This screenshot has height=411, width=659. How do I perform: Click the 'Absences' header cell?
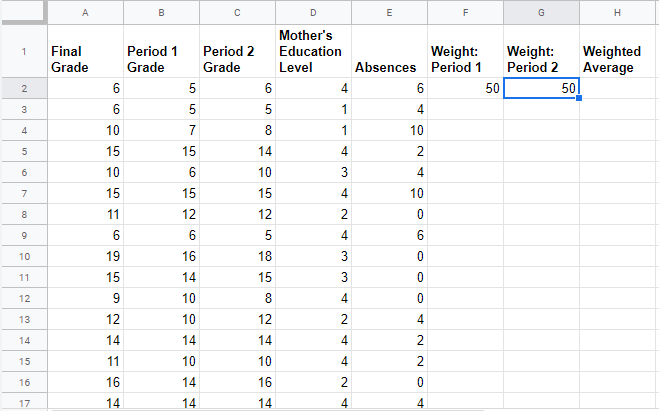(x=390, y=51)
